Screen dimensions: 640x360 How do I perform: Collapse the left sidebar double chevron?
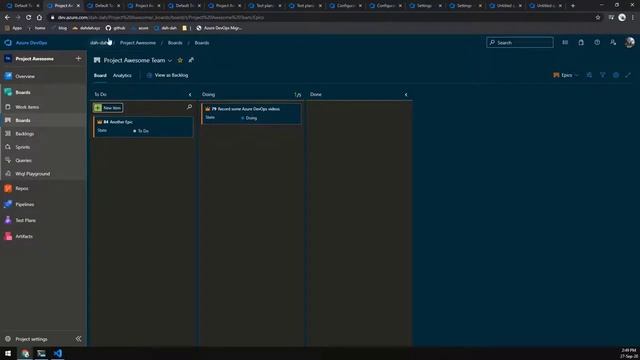coord(78,339)
